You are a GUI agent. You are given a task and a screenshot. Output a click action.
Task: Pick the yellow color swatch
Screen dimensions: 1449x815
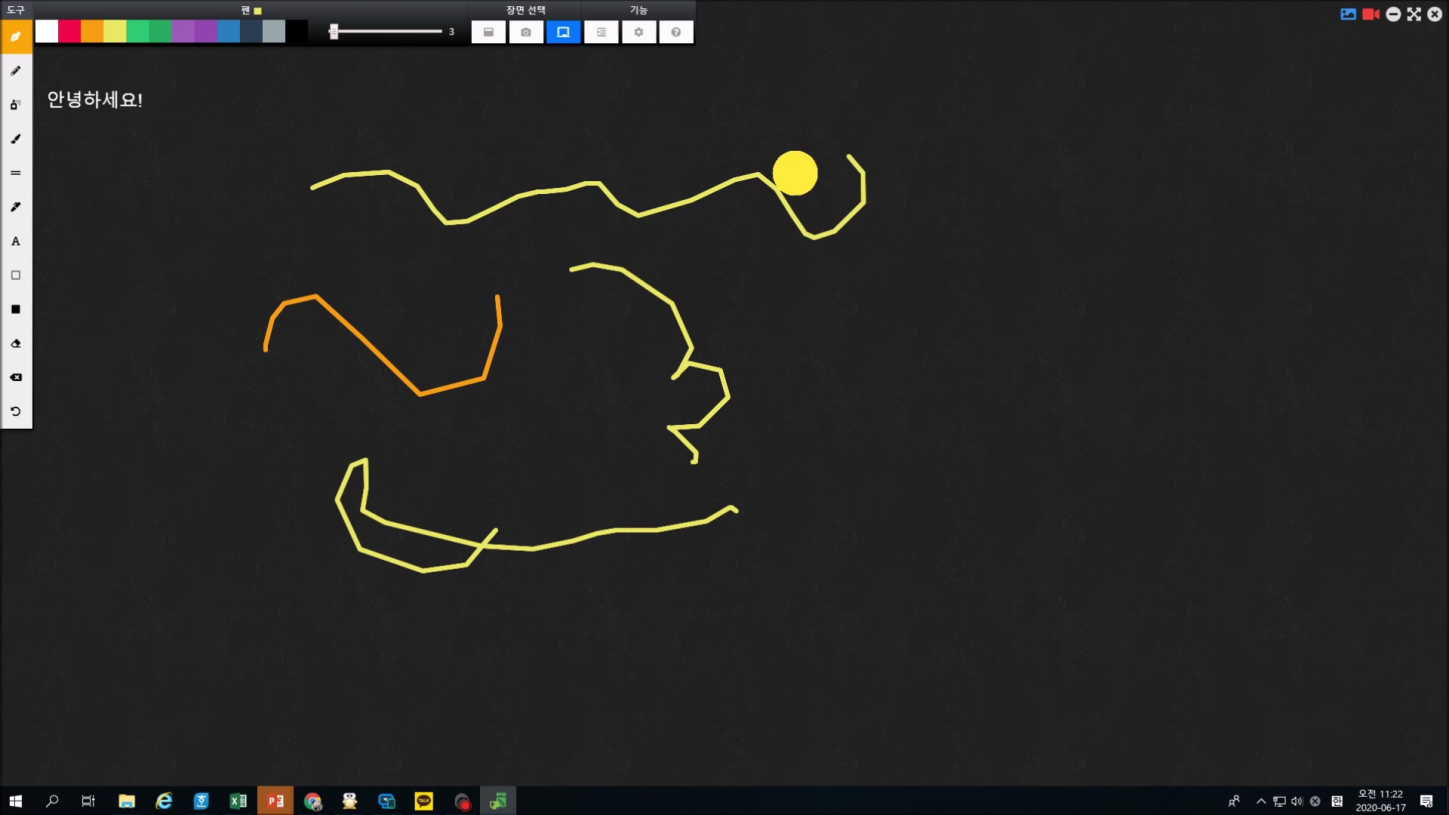click(x=115, y=32)
